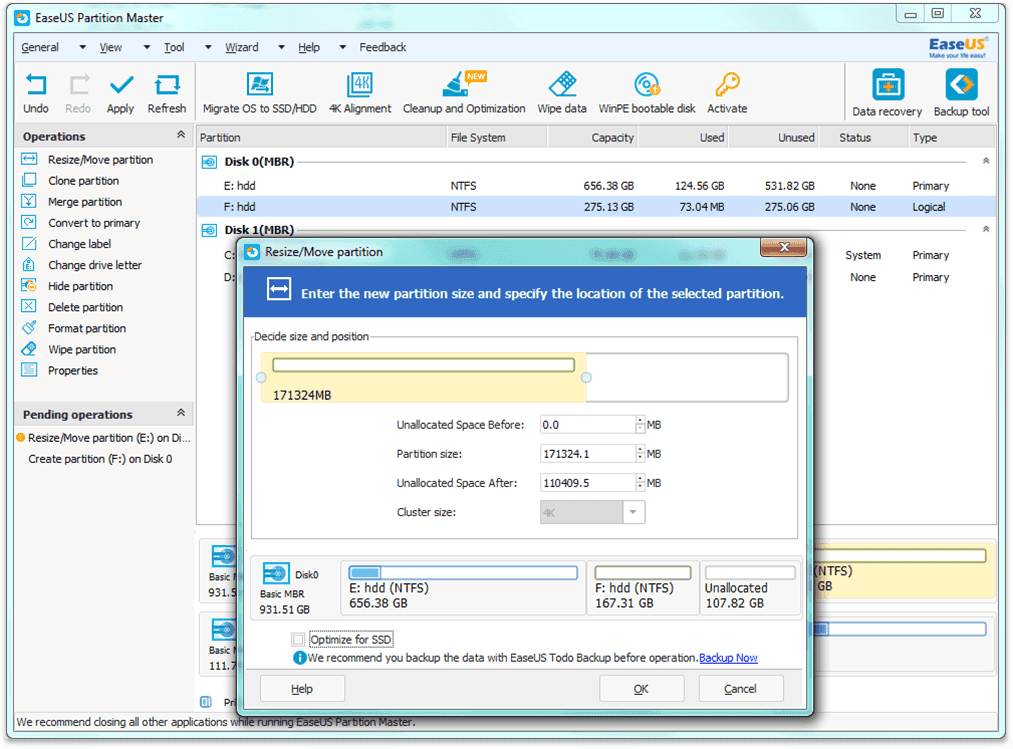Image resolution: width=1013 pixels, height=749 pixels.
Task: Focus the Unallocated Space Before field
Action: pyautogui.click(x=588, y=425)
